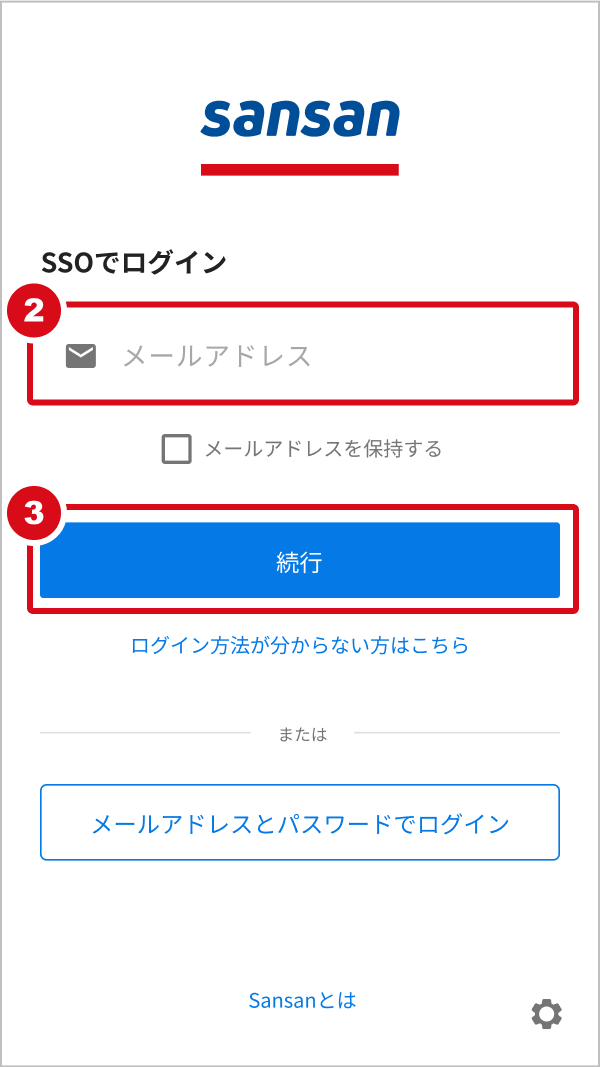Click the red bar beneath the Sansan logo
This screenshot has width=600, height=1067.
tap(300, 169)
